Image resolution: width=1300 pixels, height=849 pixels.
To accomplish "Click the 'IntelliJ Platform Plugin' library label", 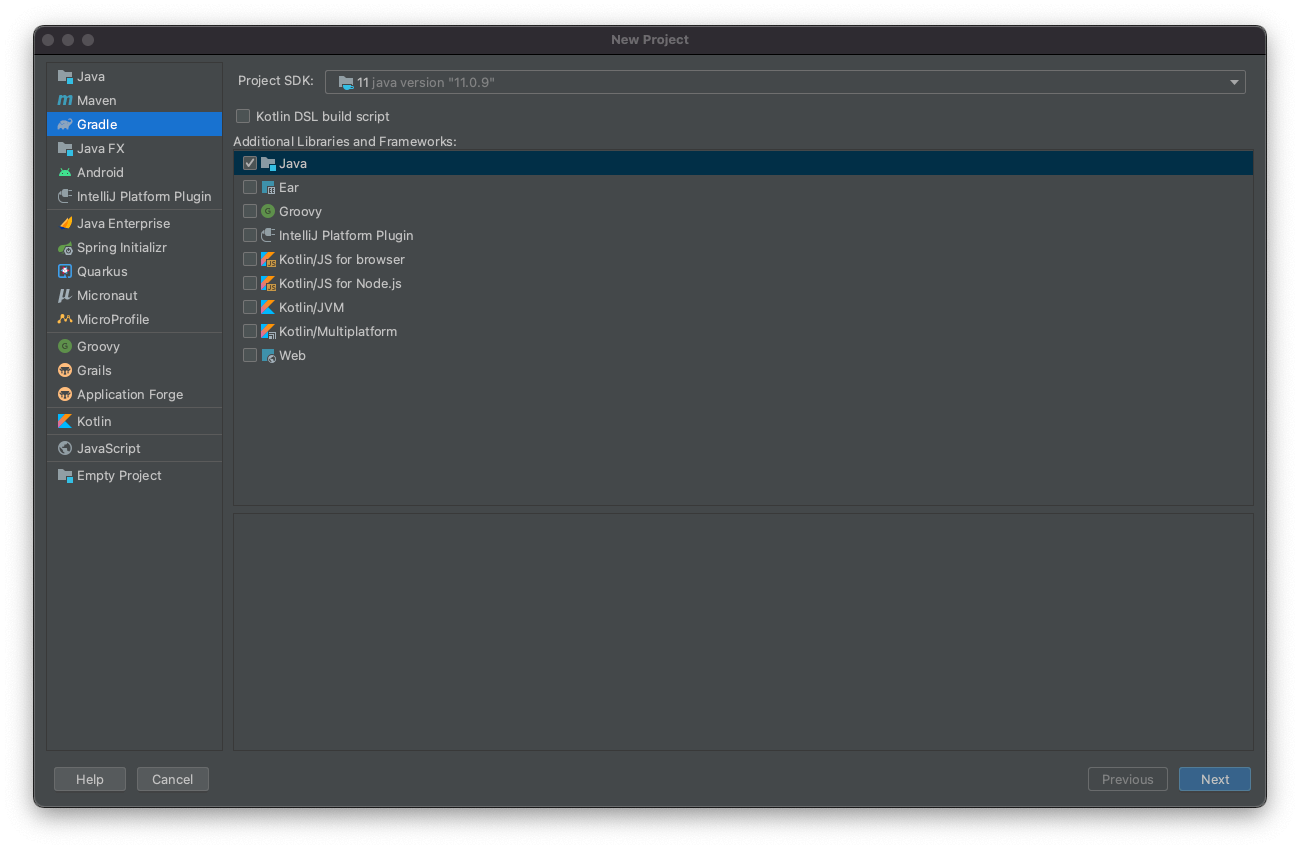I will 346,235.
